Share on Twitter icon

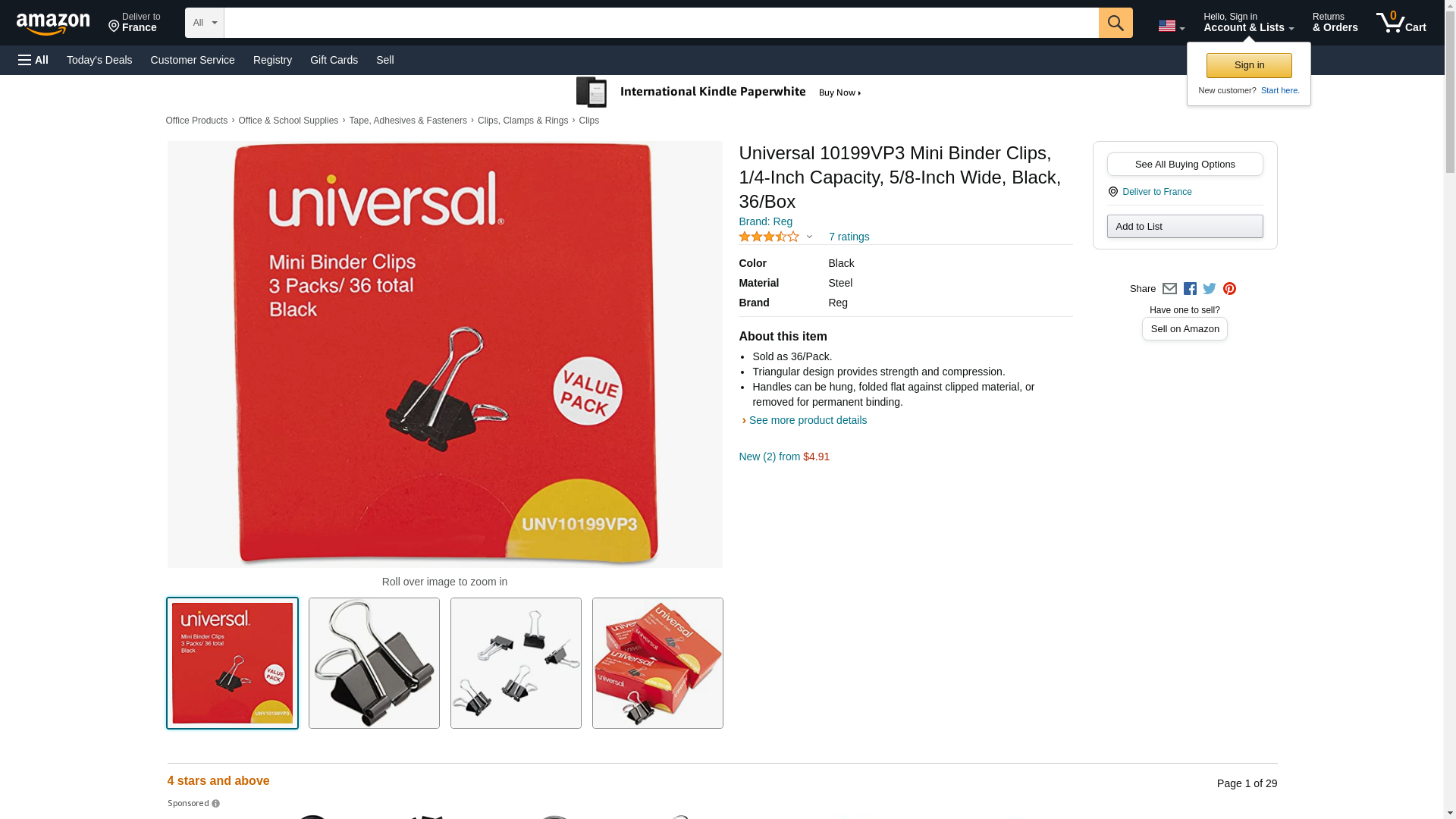[1209, 289]
